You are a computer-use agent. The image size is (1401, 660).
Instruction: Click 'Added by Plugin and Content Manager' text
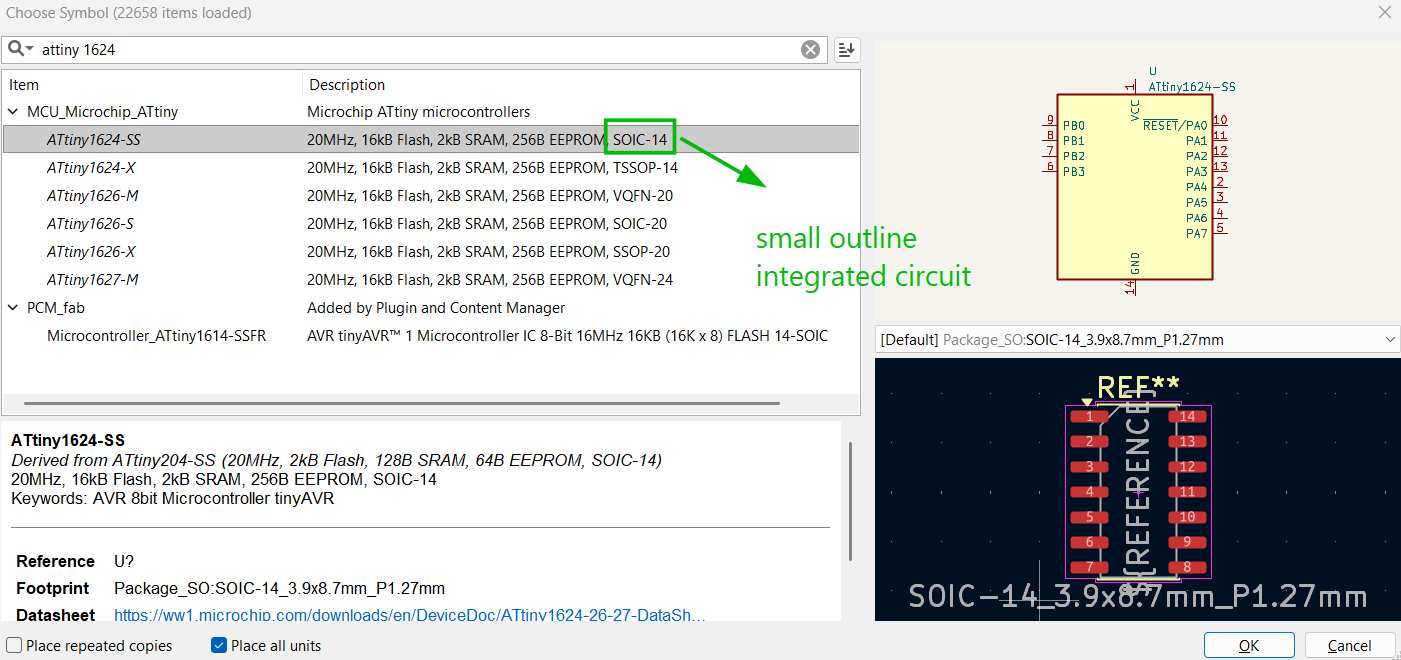(x=436, y=308)
